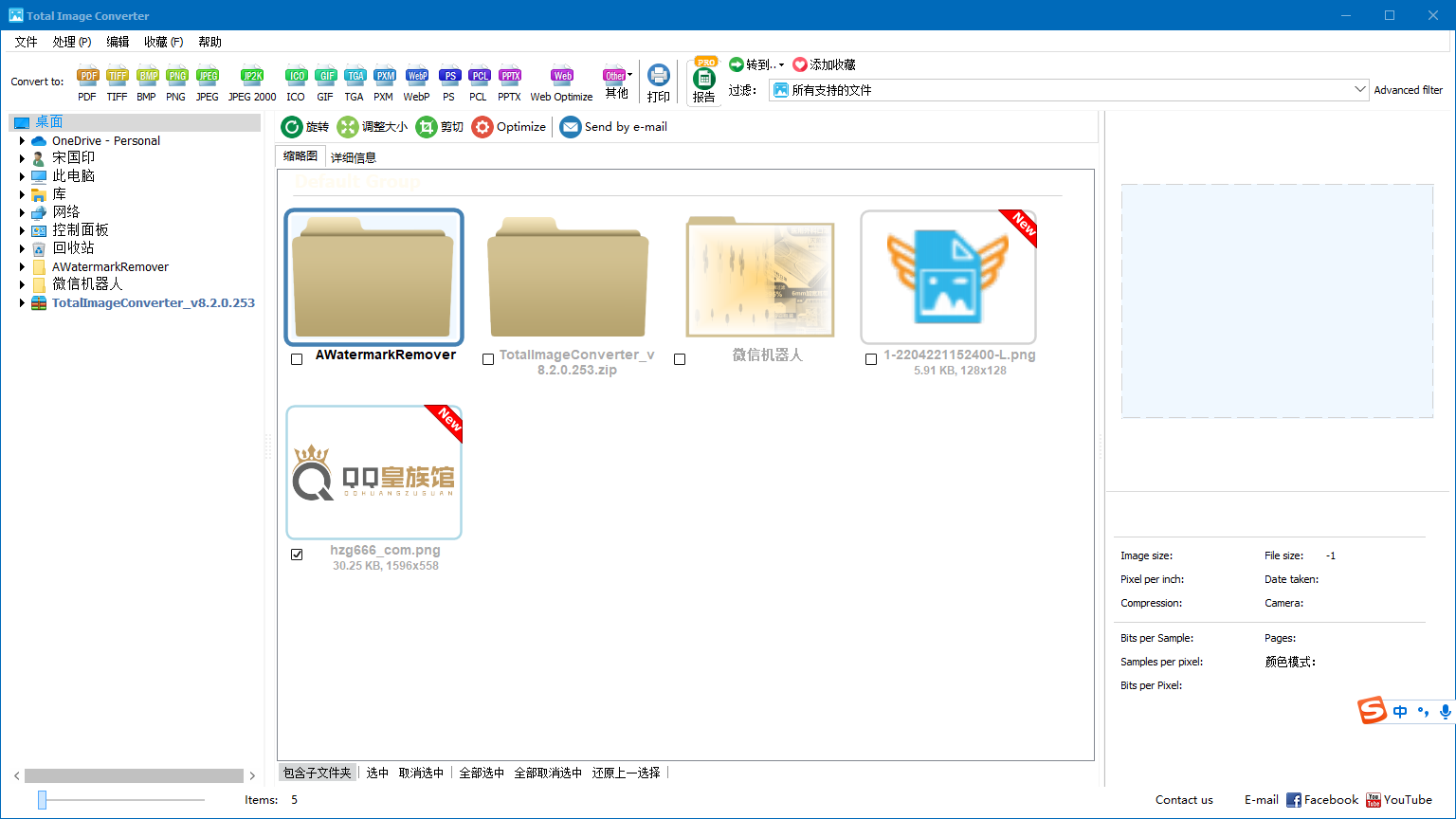Convert image to WebP

(x=416, y=82)
